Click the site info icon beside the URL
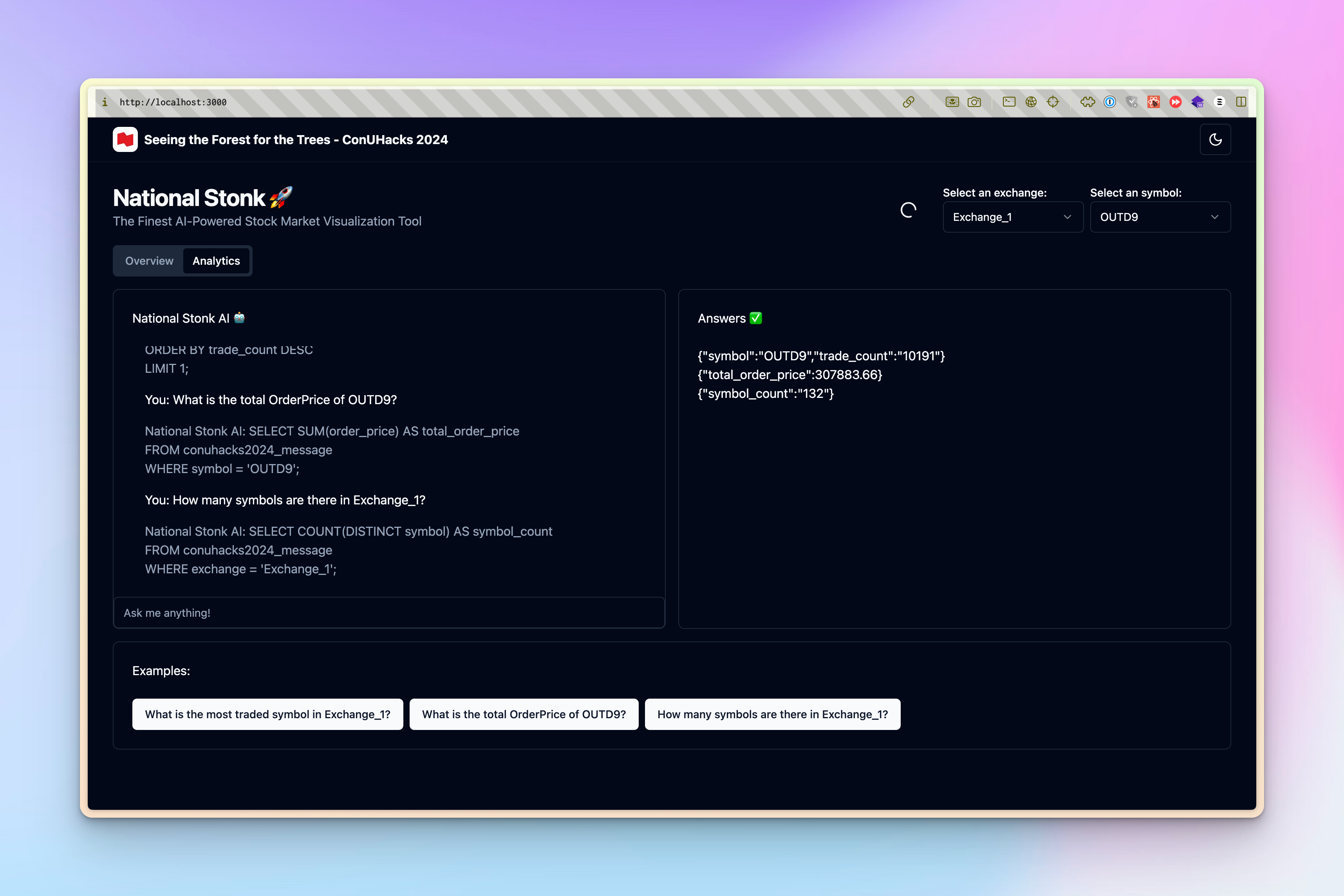 pos(105,102)
